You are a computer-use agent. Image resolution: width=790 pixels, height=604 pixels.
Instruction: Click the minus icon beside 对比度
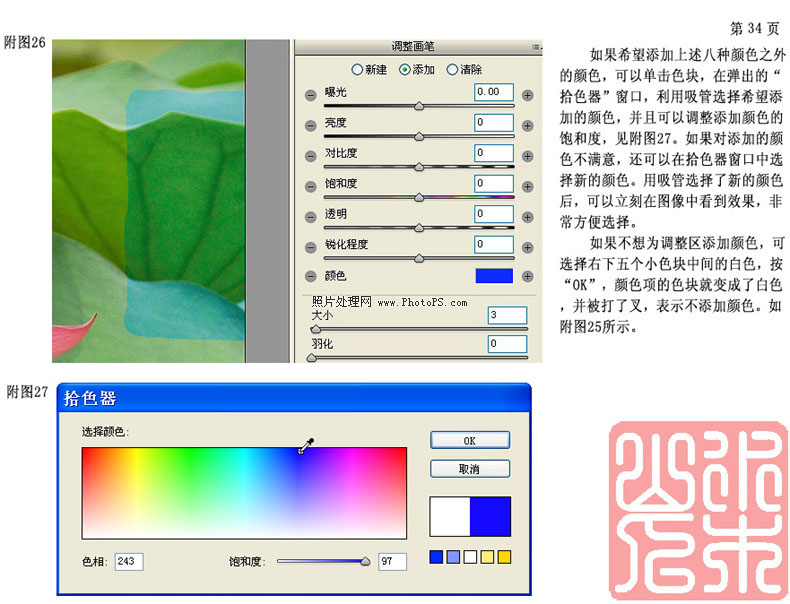[311, 156]
